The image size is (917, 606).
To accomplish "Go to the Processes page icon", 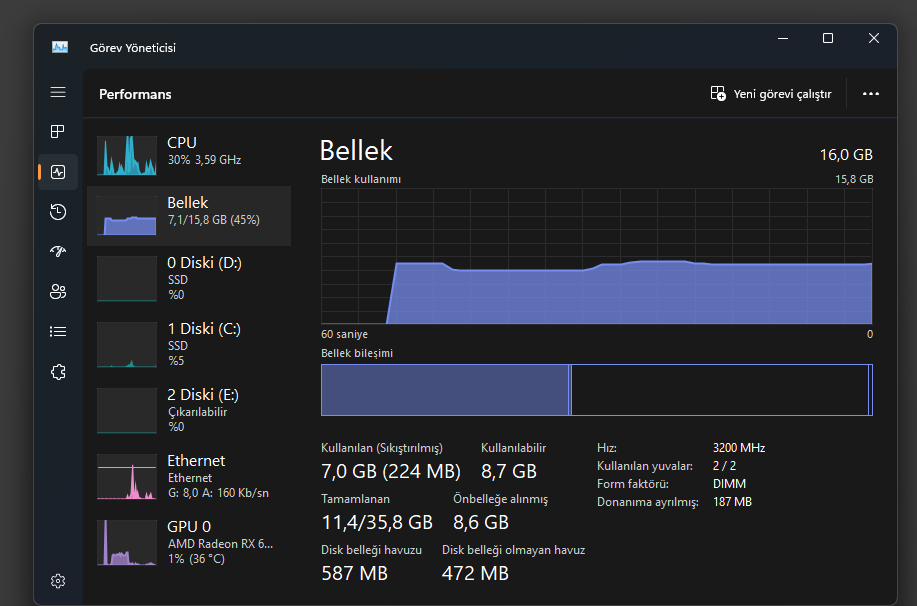I will pyautogui.click(x=58, y=132).
